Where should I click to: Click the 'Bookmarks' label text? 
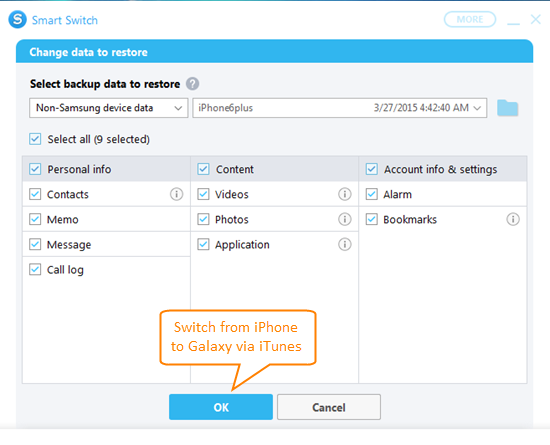pos(410,220)
